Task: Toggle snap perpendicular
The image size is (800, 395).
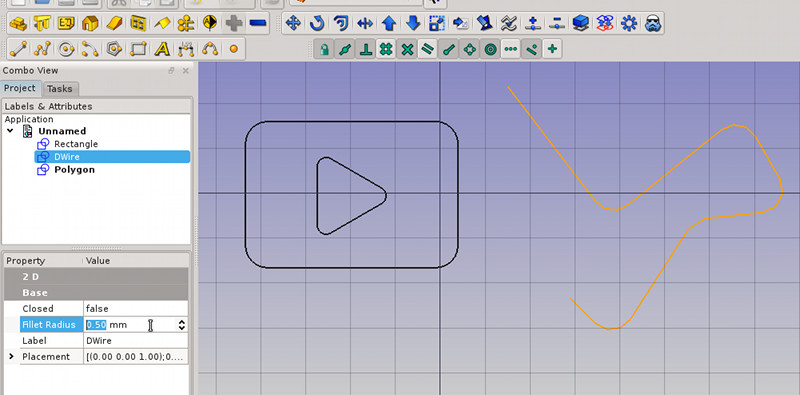Action: coord(366,50)
